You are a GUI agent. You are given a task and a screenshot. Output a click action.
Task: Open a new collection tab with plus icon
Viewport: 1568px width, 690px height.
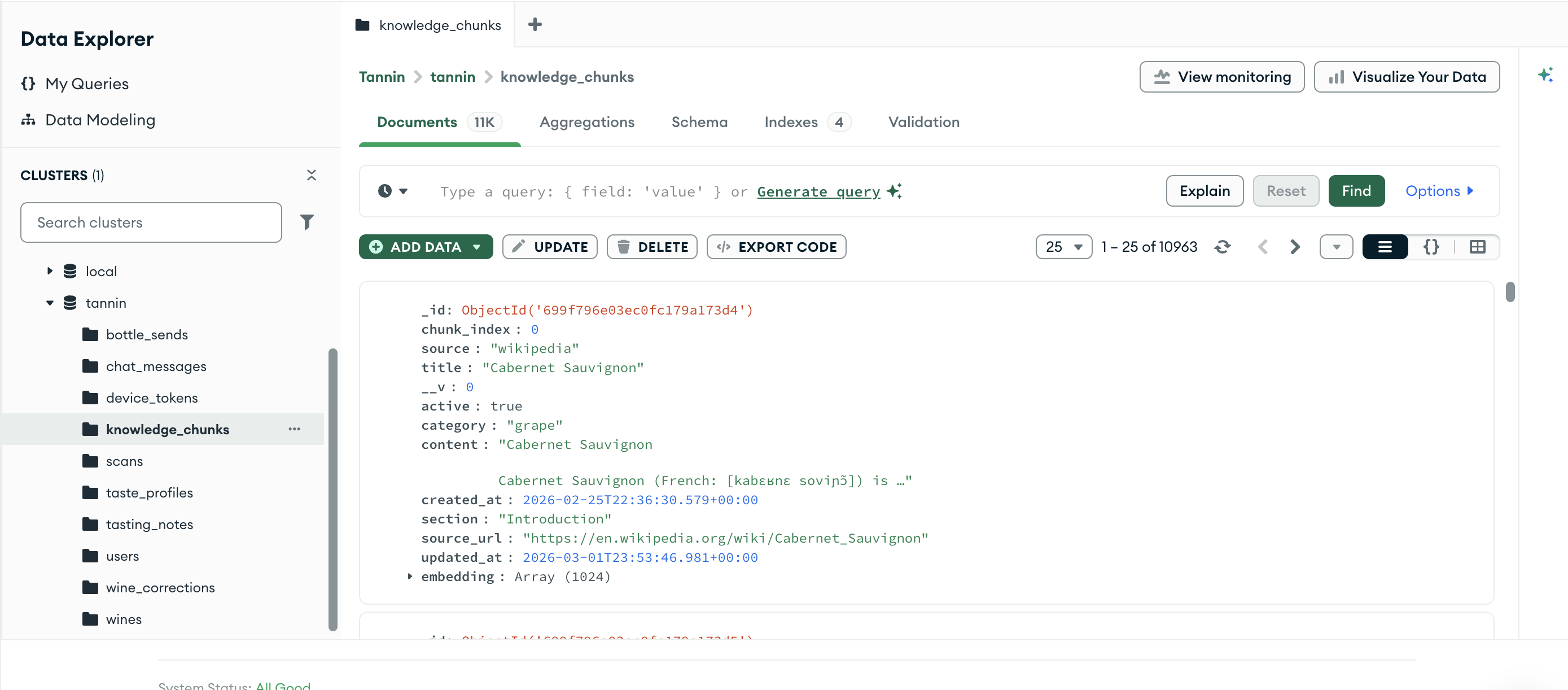[535, 24]
